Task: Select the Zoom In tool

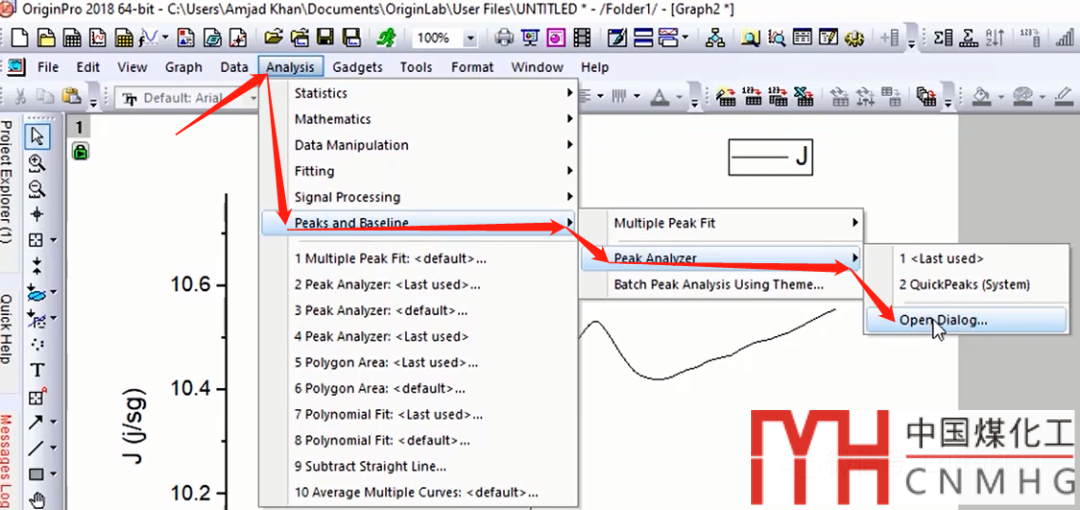Action: pos(37,162)
